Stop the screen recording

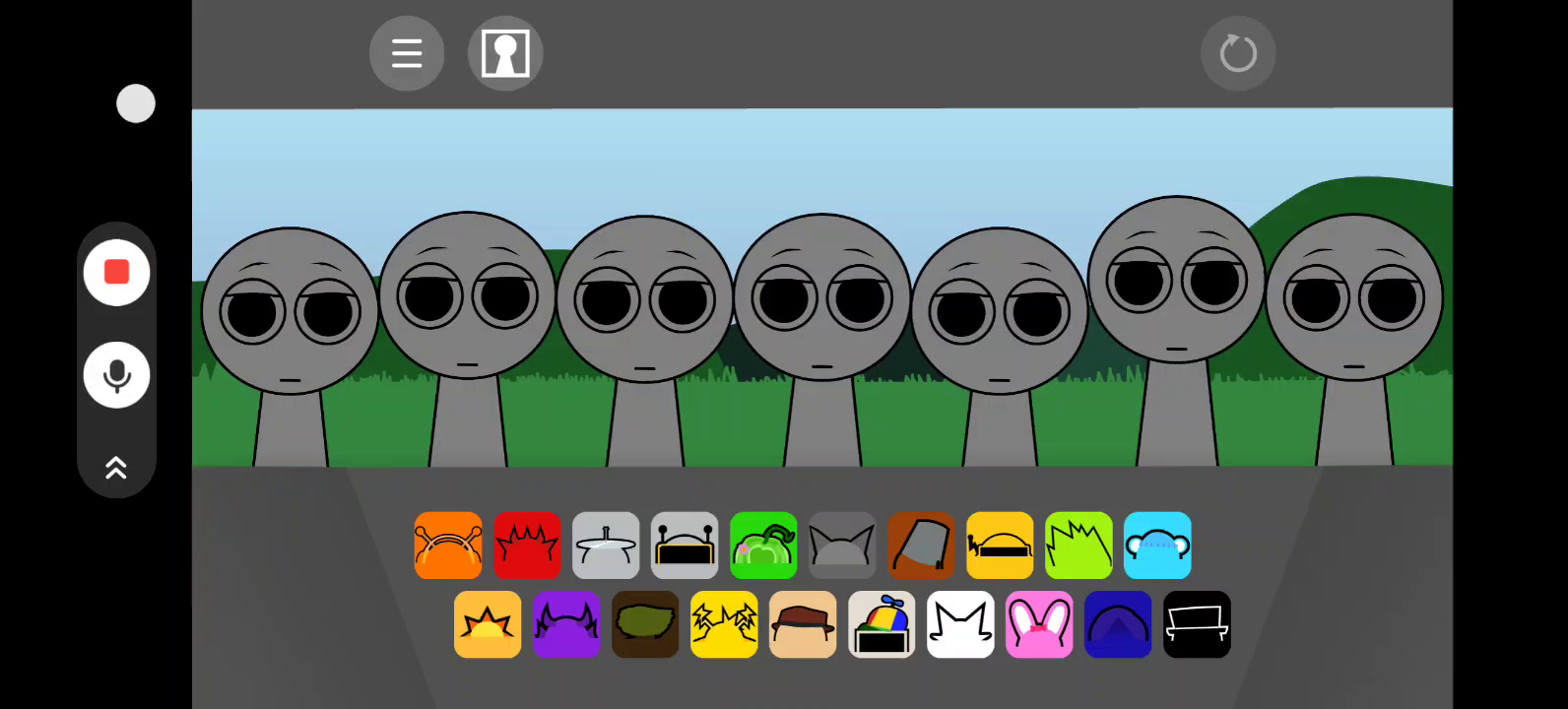pos(116,273)
